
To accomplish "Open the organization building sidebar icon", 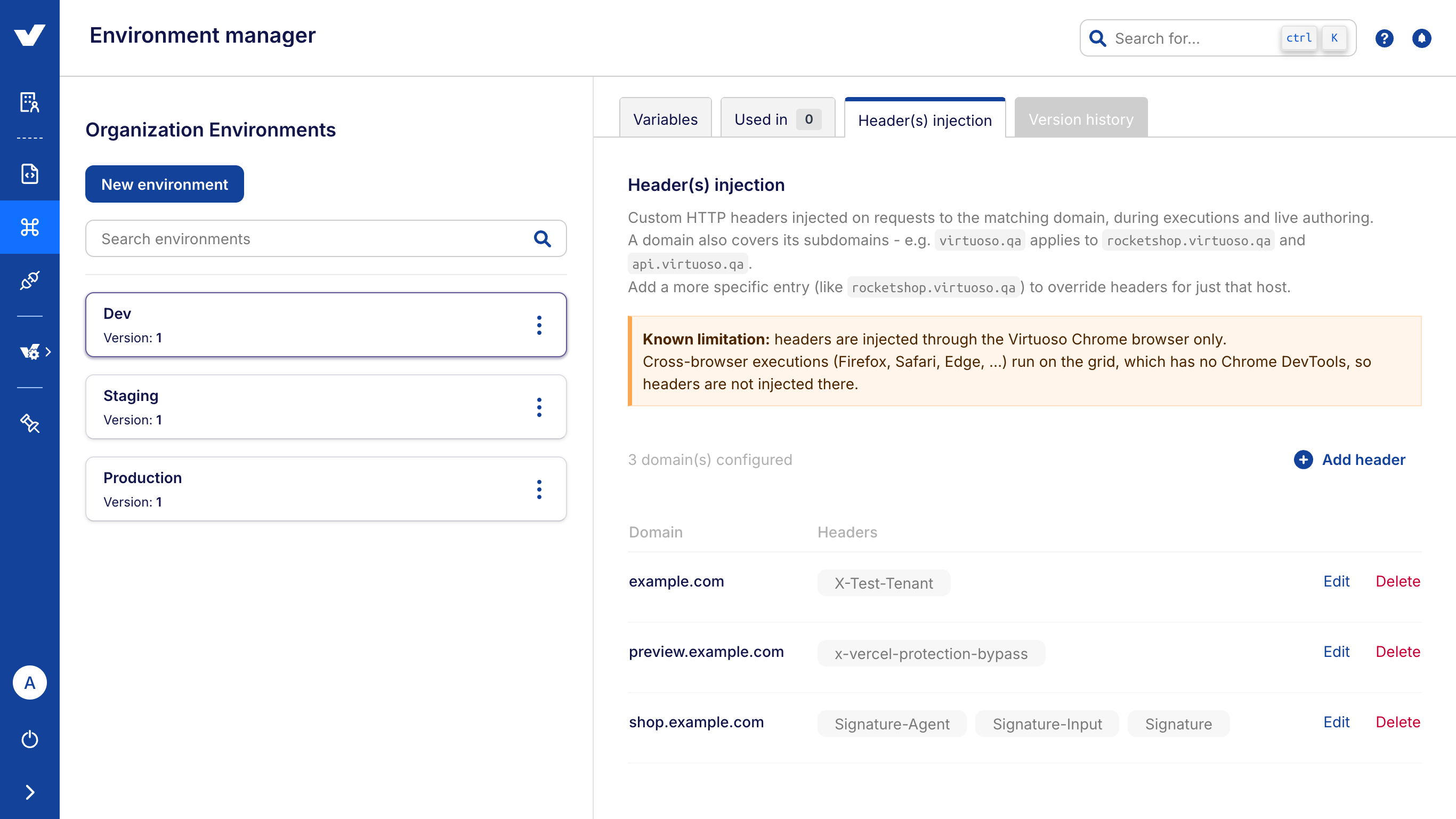I will click(x=29, y=102).
